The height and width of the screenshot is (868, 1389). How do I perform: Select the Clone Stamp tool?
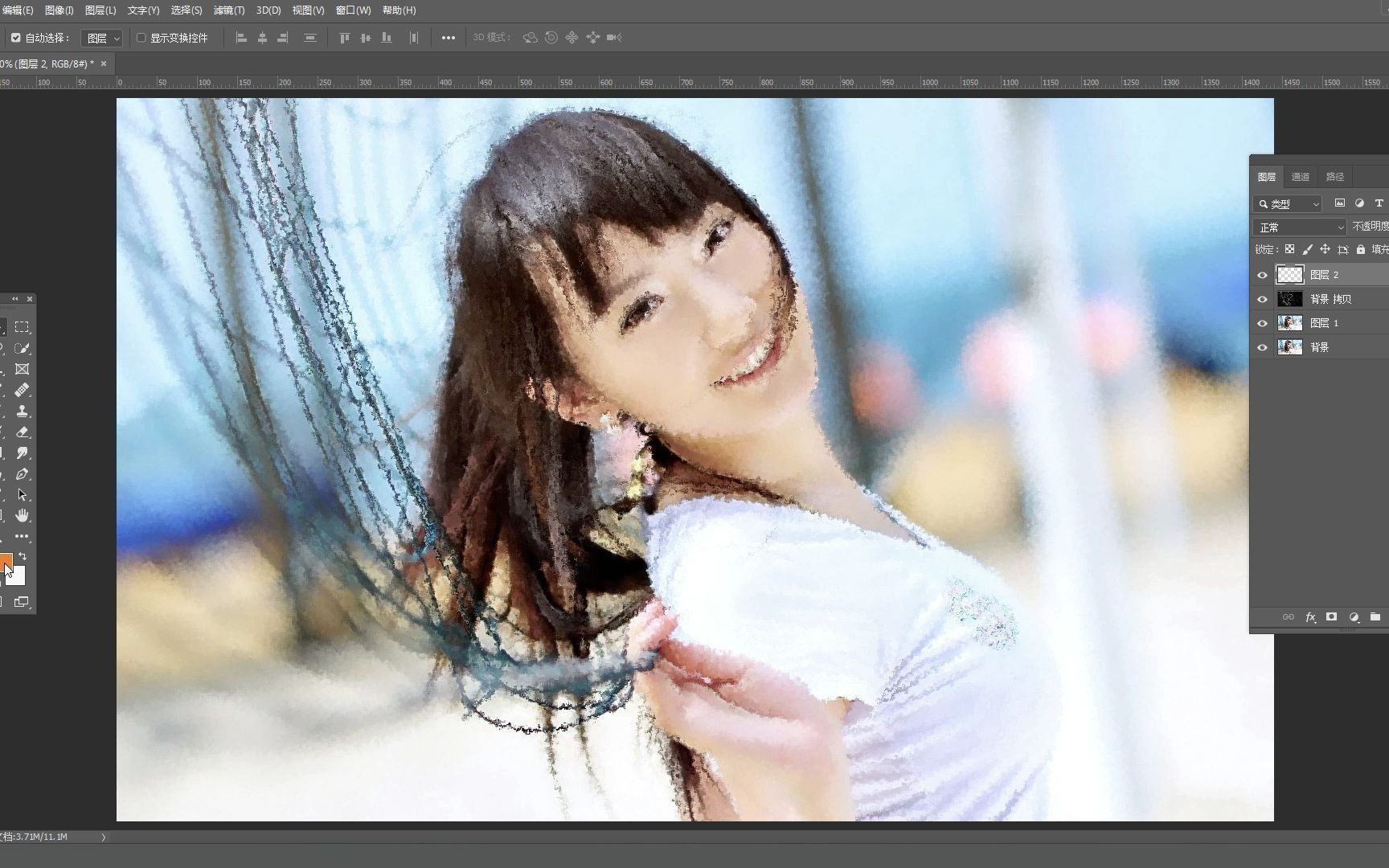pos(22,411)
